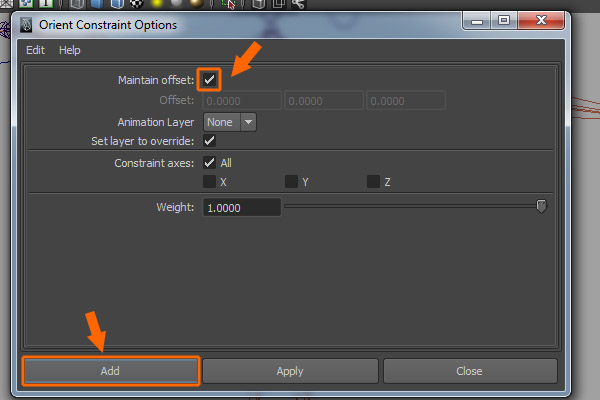Open the Edit menu
Image resolution: width=600 pixels, height=400 pixels.
click(35, 50)
